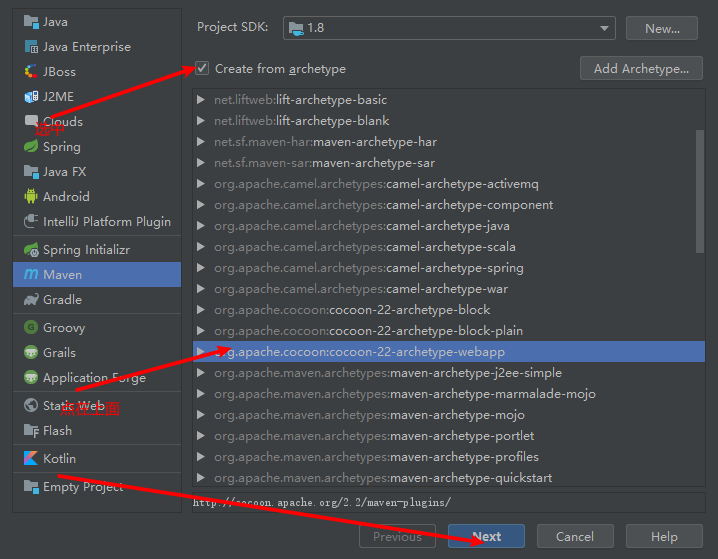Select camel-archetype-java archetype row
This screenshot has height=559, width=718.
pos(449,226)
